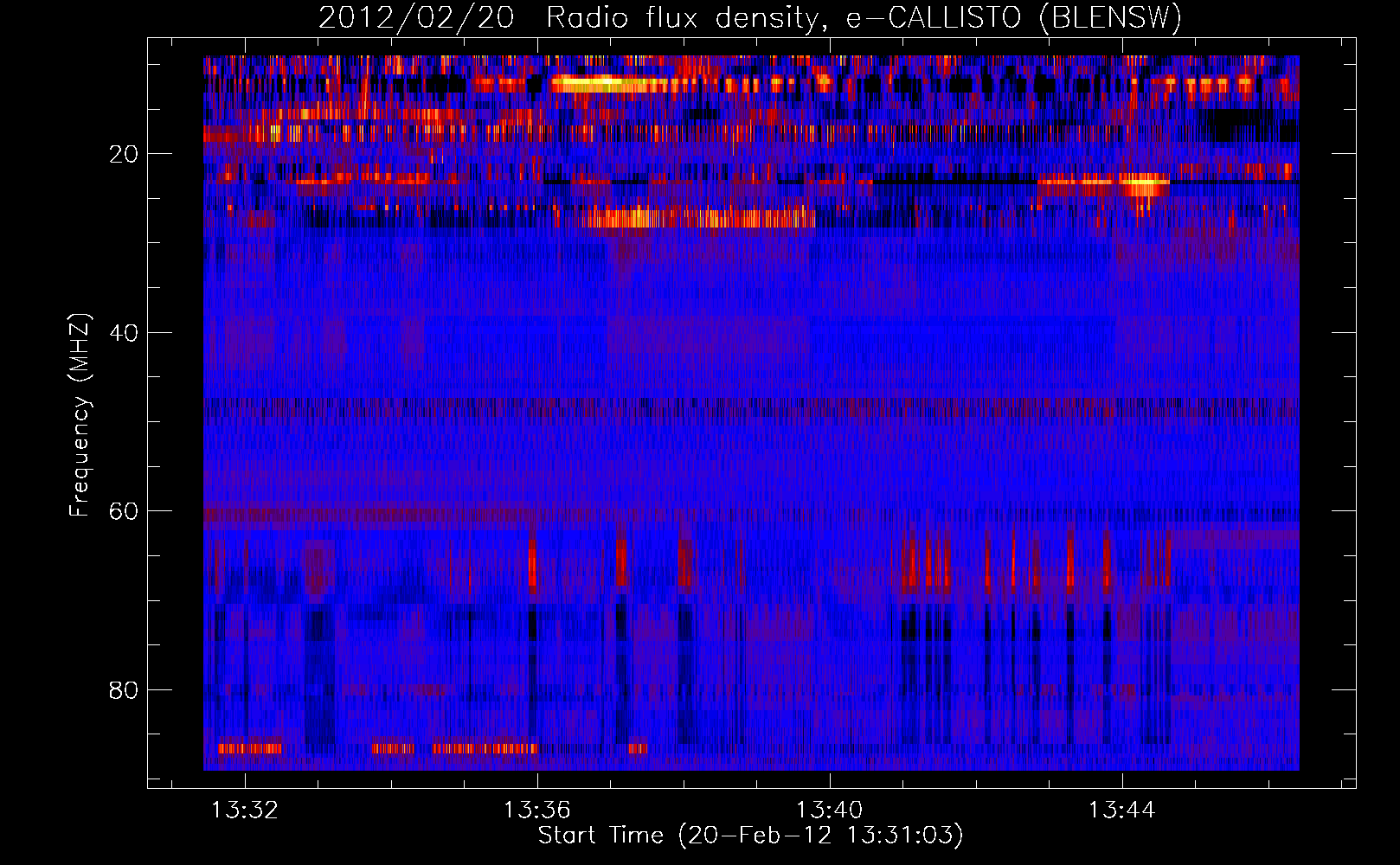Click the 13:32 time tick label
The image size is (1400, 865).
pyautogui.click(x=245, y=811)
